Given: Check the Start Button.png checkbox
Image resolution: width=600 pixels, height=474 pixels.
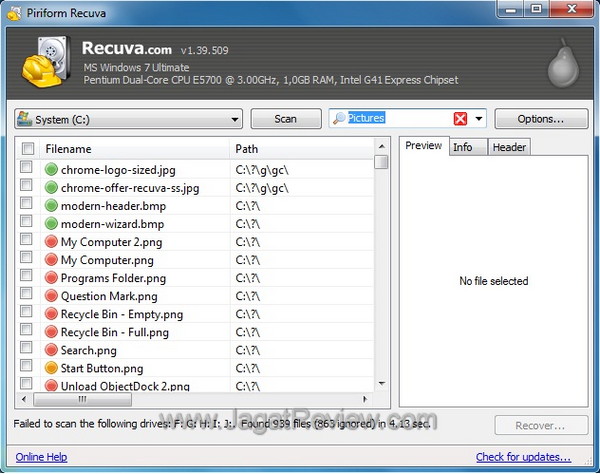Looking at the screenshot, I should click(x=26, y=365).
